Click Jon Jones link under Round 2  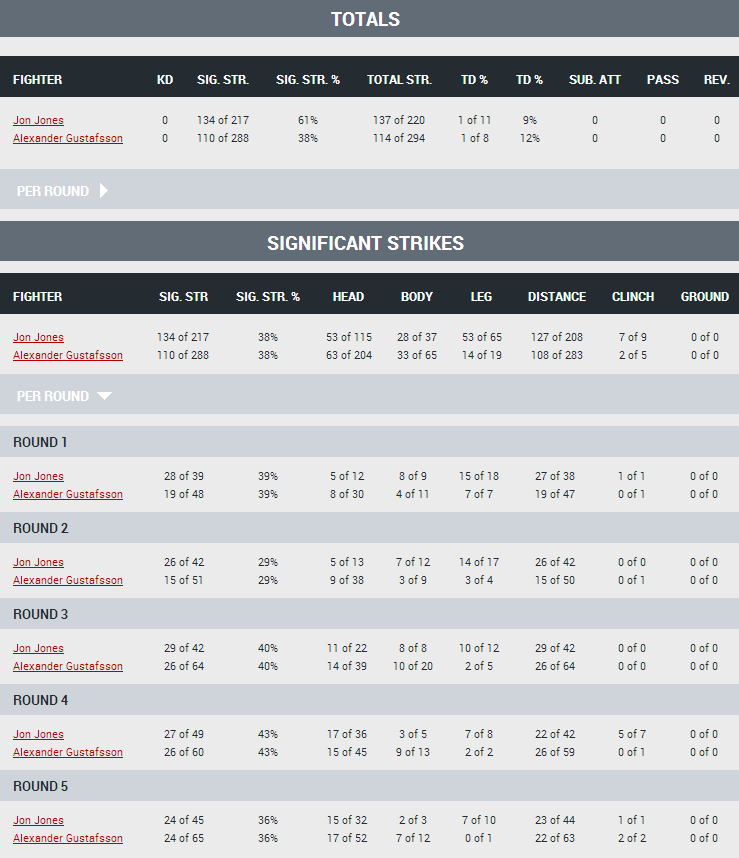click(38, 562)
